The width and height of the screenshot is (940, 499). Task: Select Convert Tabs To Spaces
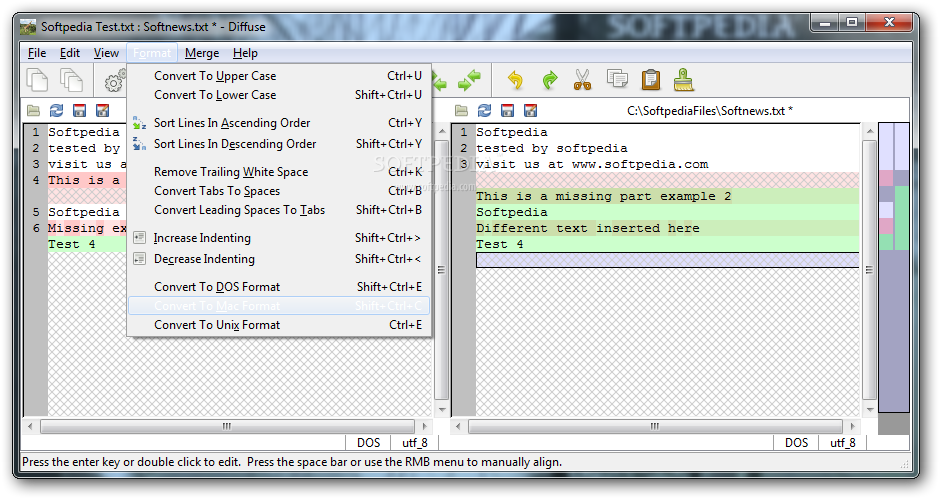tap(279, 191)
